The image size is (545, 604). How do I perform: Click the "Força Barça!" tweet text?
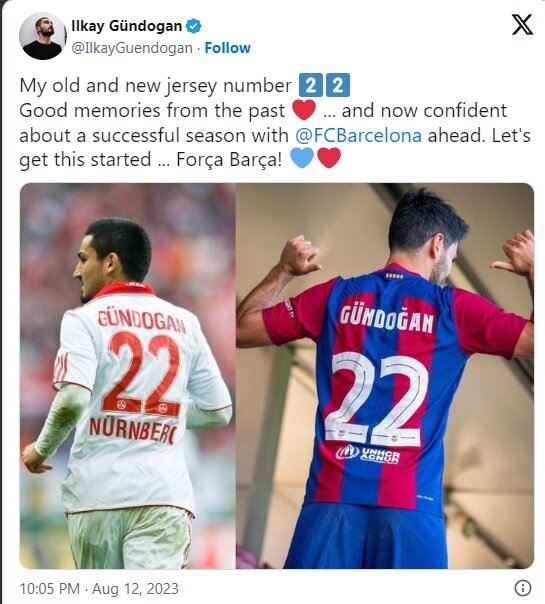pos(230,159)
